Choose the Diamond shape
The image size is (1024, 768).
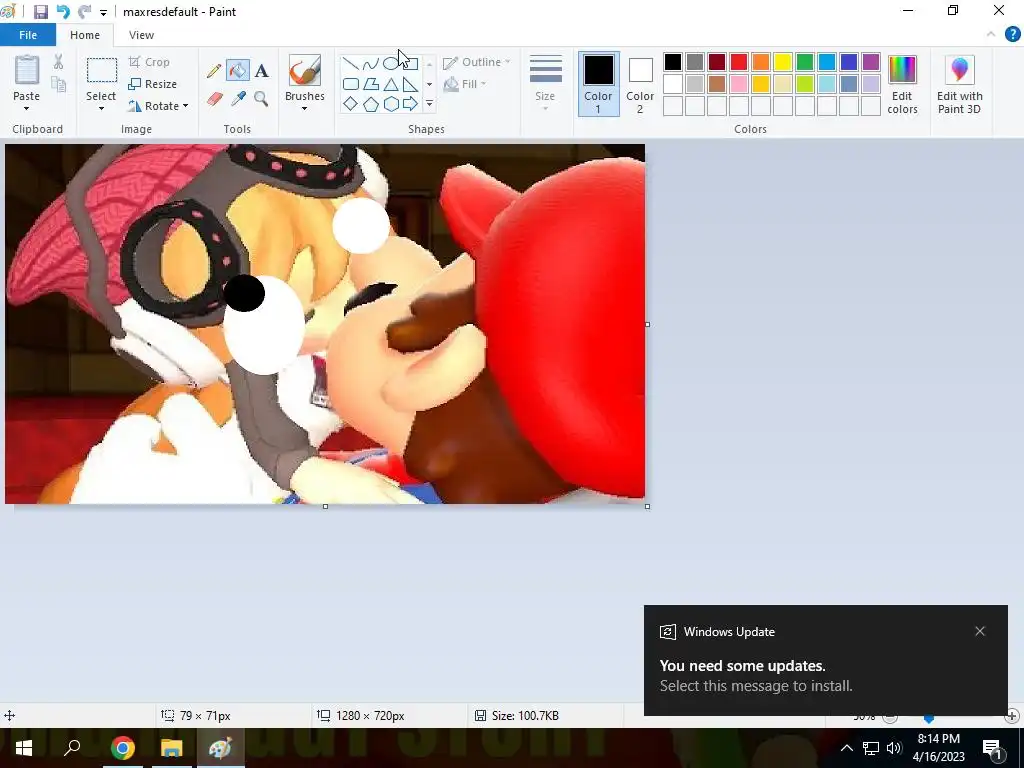point(351,104)
